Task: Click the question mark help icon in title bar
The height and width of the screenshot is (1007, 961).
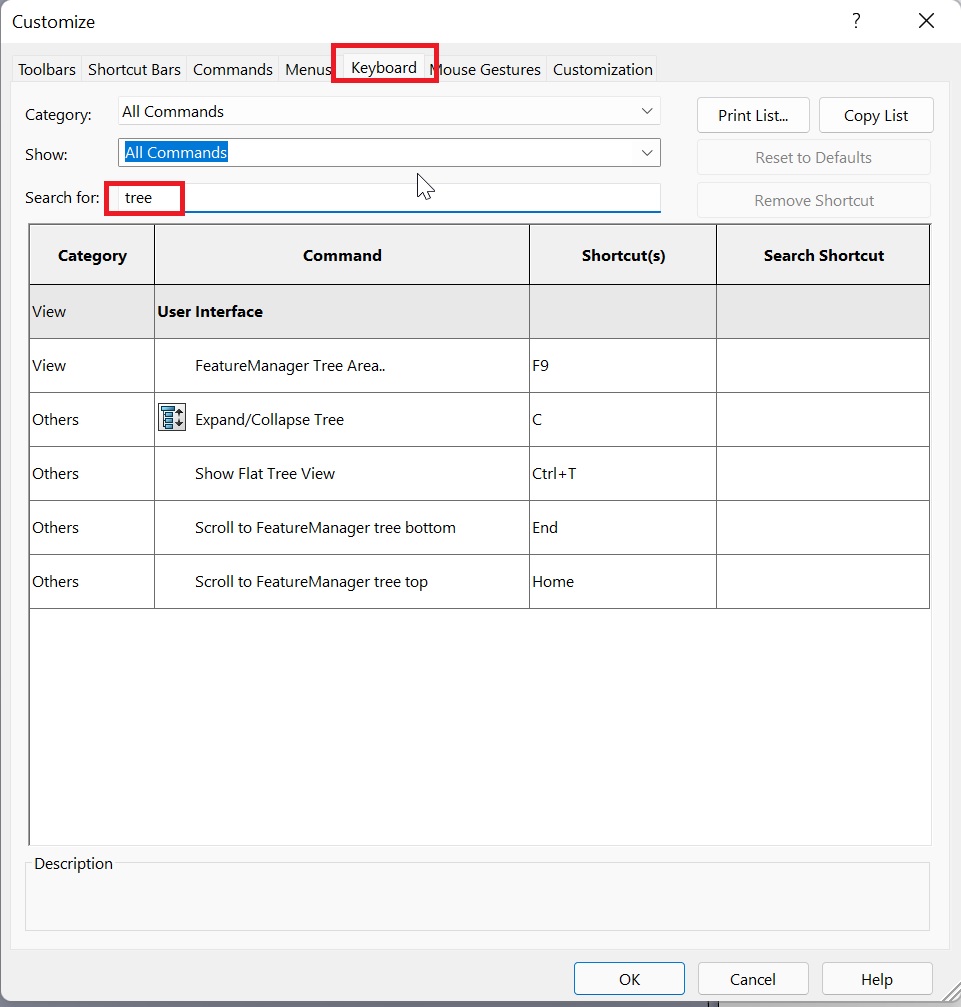Action: tap(856, 21)
